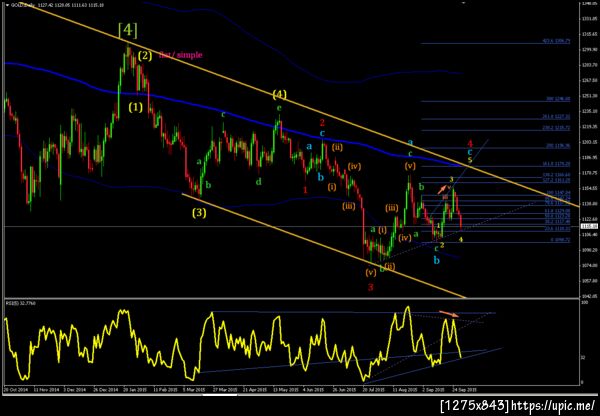This screenshot has width=600, height=416.
Task: Click the RSI scale value 100
Action: click(x=585, y=303)
